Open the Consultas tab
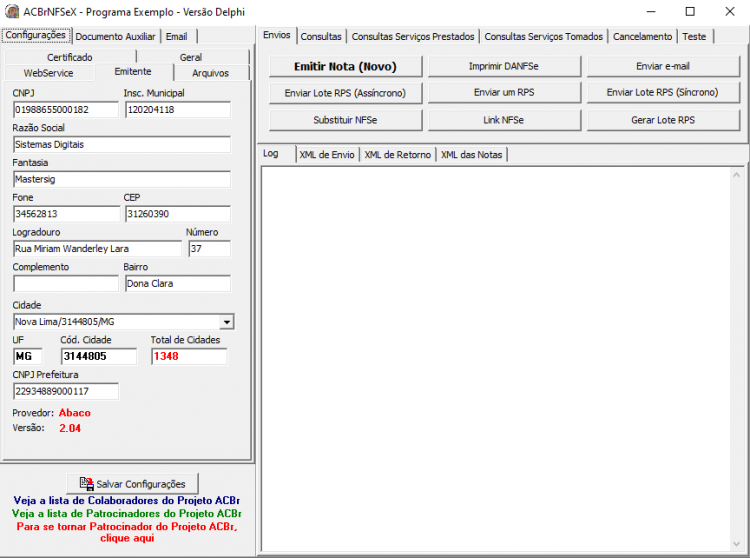This screenshot has width=750, height=558. (x=321, y=36)
